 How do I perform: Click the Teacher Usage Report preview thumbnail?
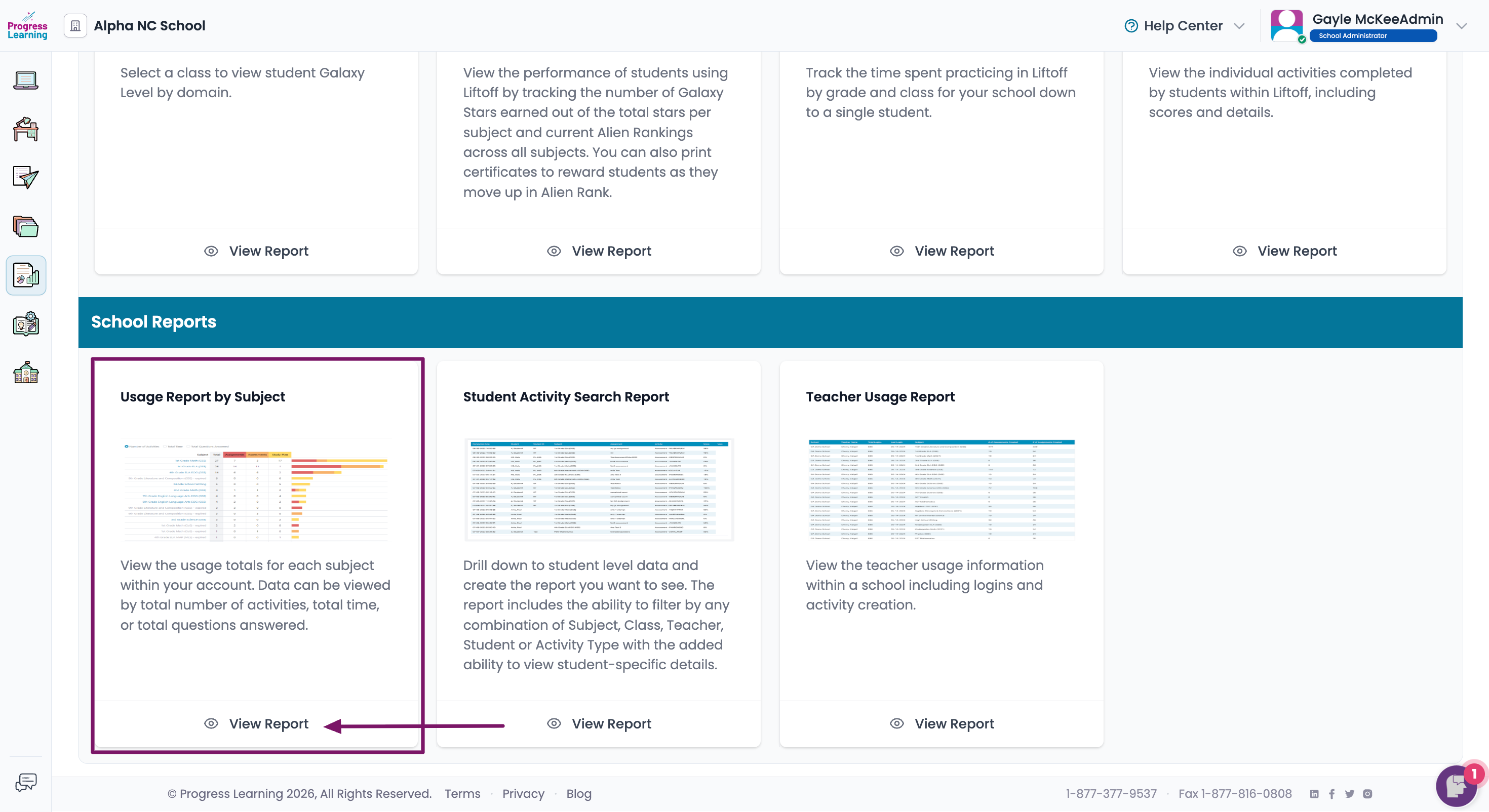click(942, 490)
